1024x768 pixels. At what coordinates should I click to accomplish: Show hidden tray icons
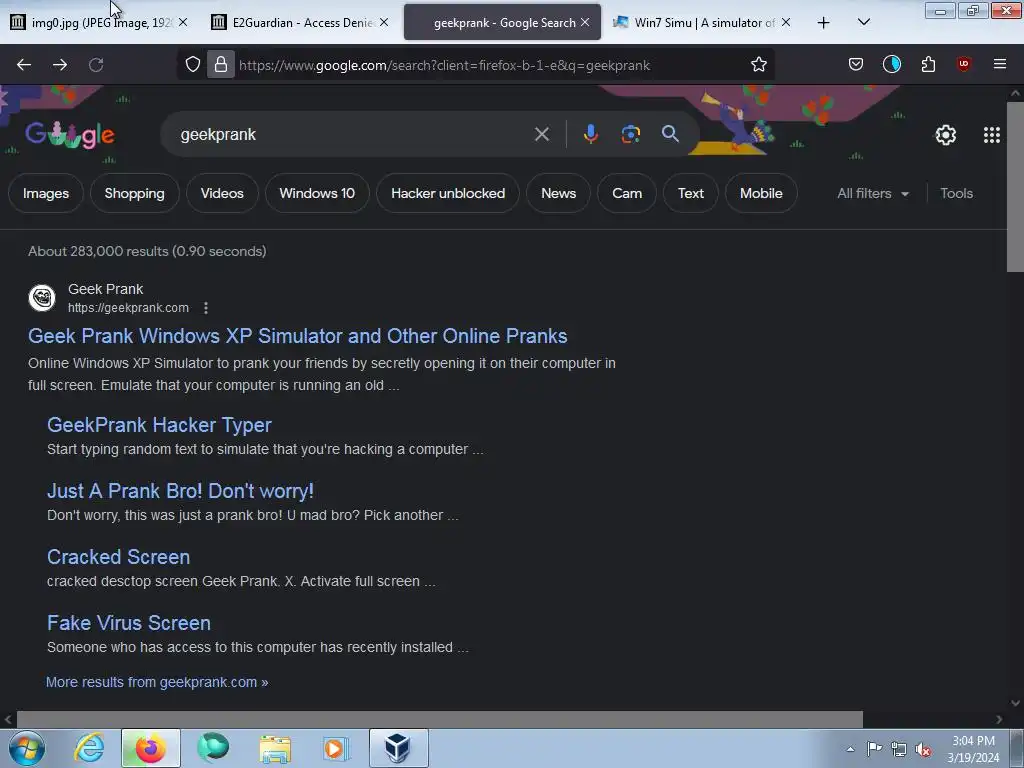point(850,750)
